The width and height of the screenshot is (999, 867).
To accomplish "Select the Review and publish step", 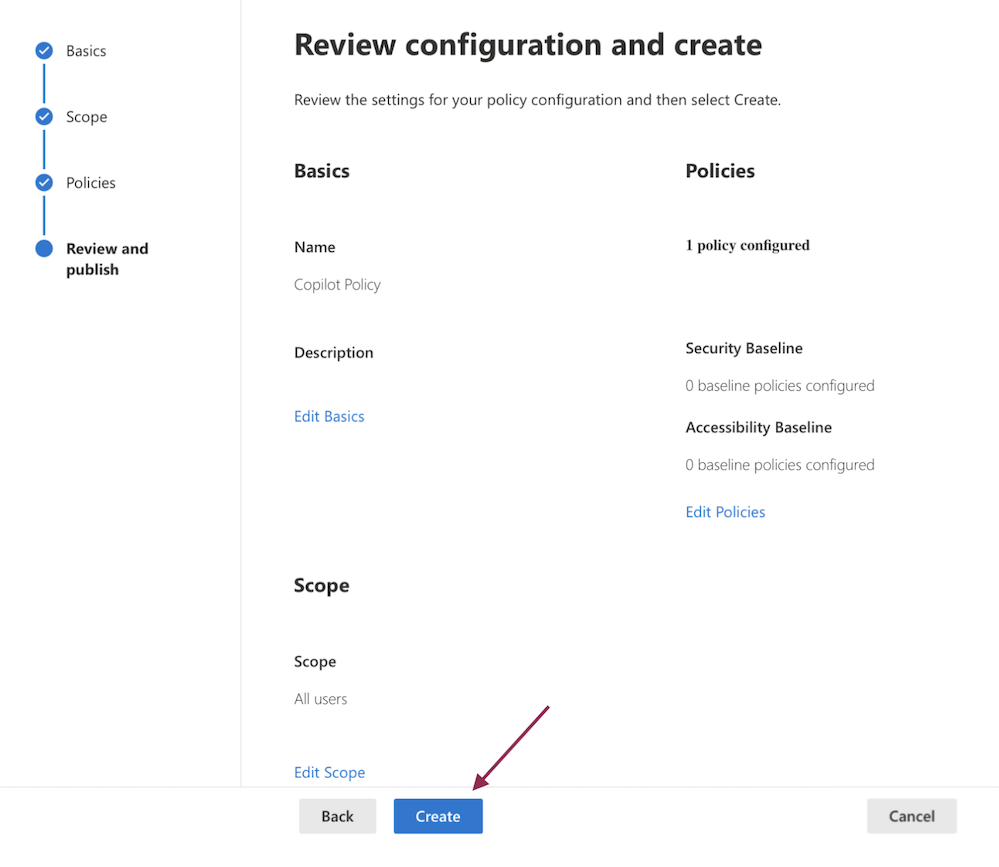I will coord(107,259).
